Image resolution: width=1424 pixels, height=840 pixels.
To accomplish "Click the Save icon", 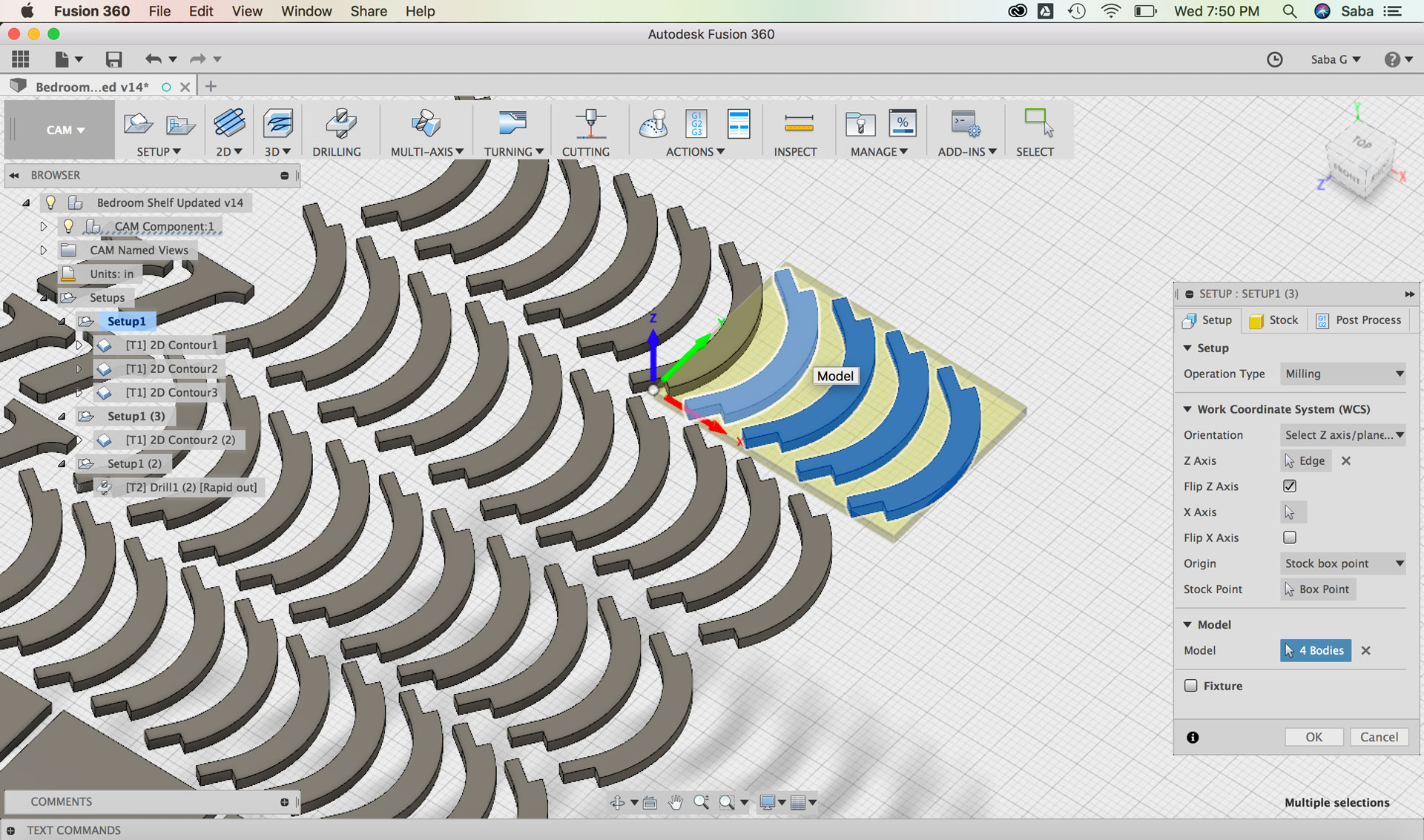I will click(113, 59).
